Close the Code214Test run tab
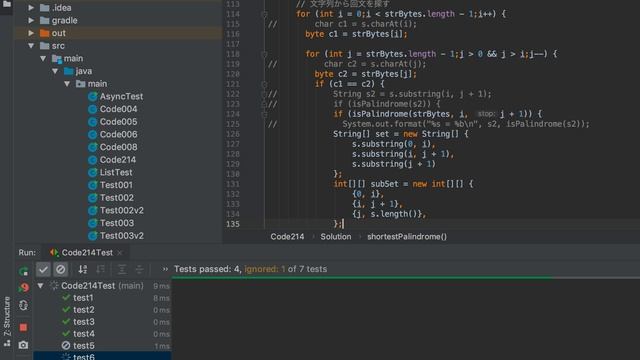This screenshot has height=360, width=640. pyautogui.click(x=120, y=253)
